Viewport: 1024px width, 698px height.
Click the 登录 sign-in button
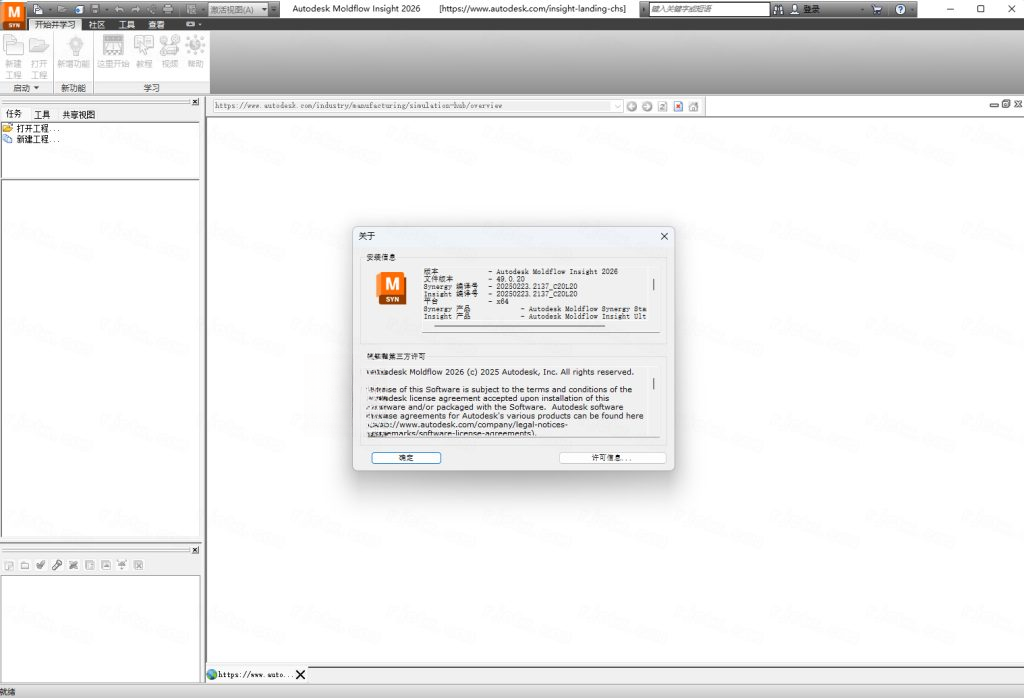[805, 10]
